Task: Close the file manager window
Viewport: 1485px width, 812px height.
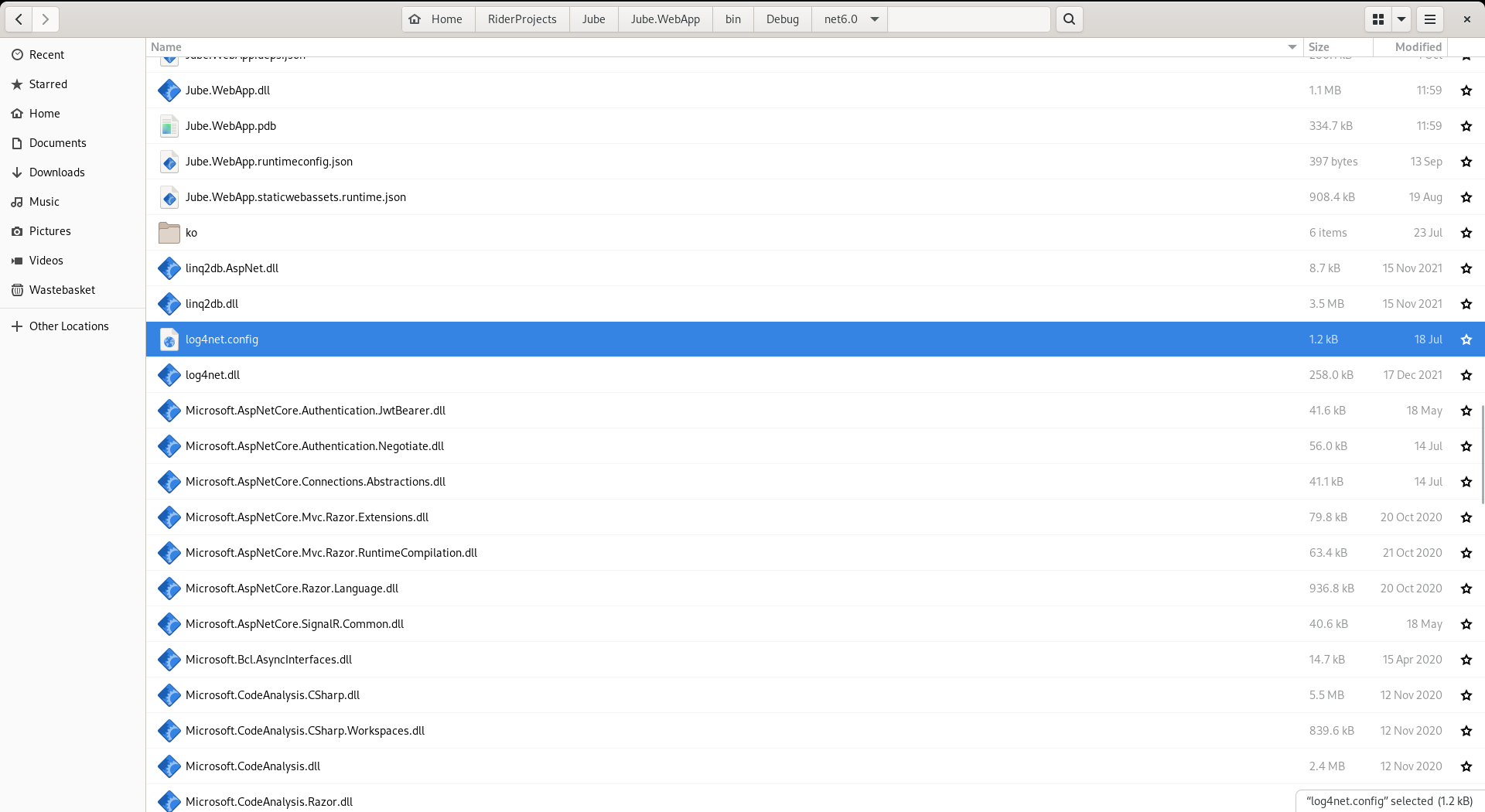Action: [x=1466, y=19]
